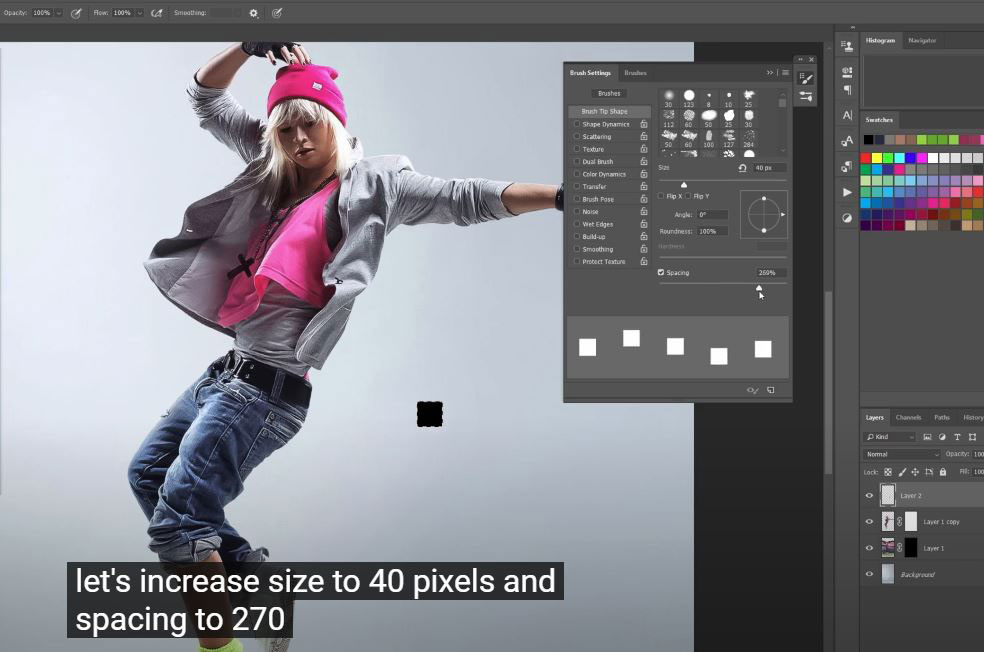Open smoothing options gear icon

click(x=253, y=13)
